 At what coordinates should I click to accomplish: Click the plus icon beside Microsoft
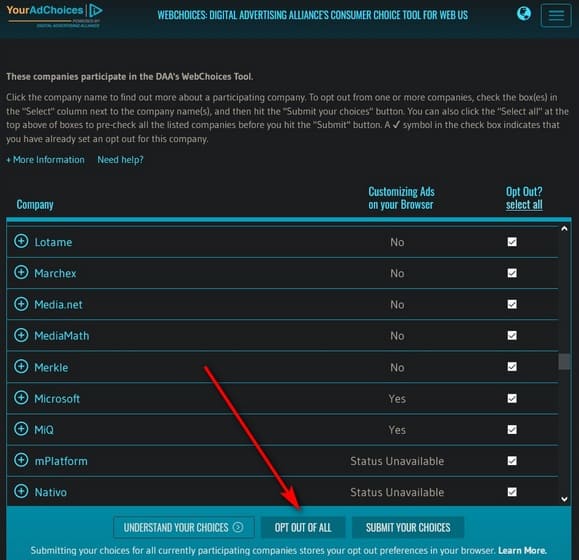21,398
